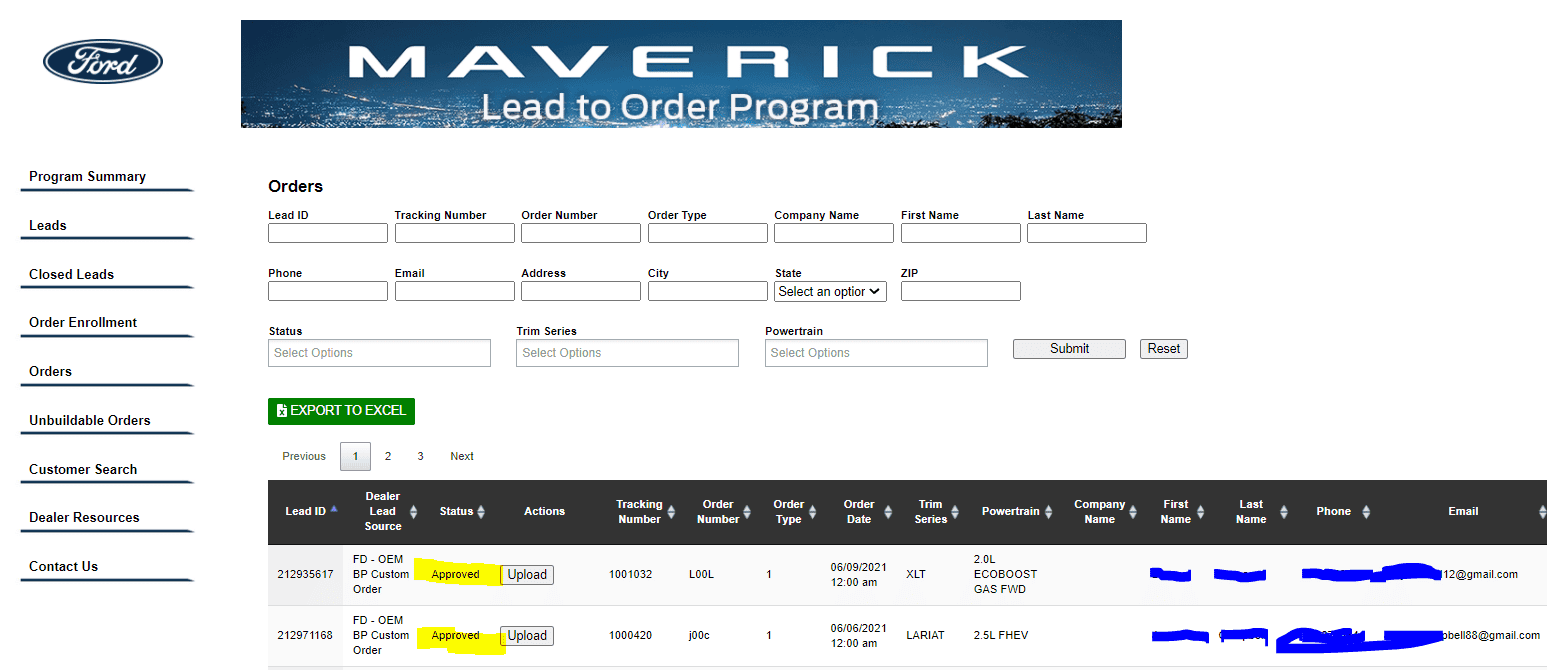
Task: Open Leads page in sidebar
Action: coord(48,226)
